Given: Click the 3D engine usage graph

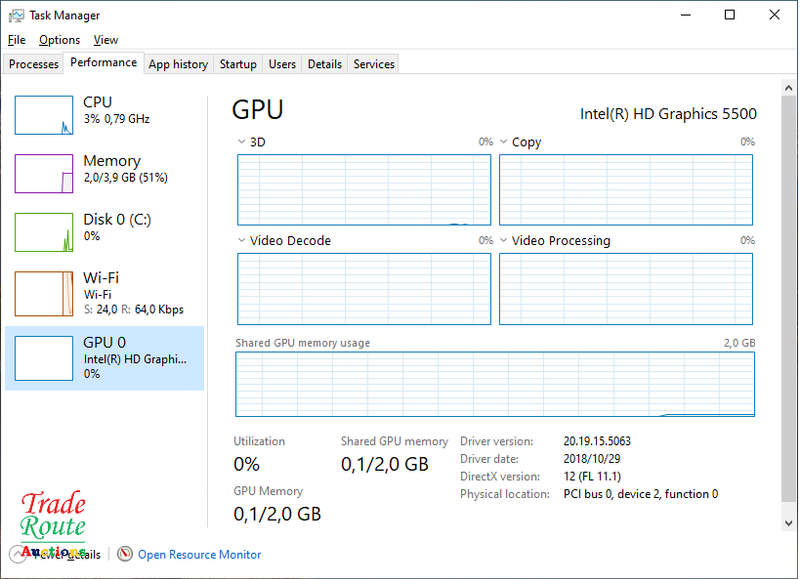Looking at the screenshot, I should pyautogui.click(x=364, y=190).
